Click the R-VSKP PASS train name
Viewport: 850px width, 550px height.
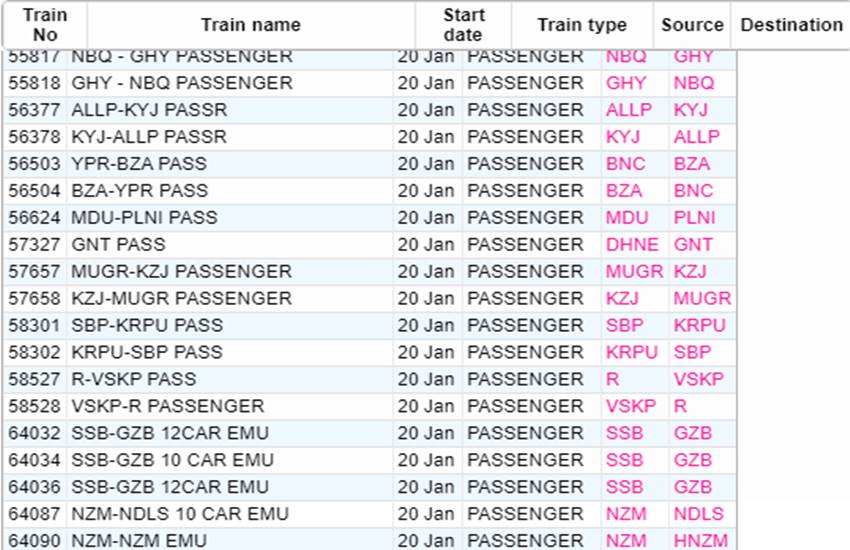tap(134, 380)
